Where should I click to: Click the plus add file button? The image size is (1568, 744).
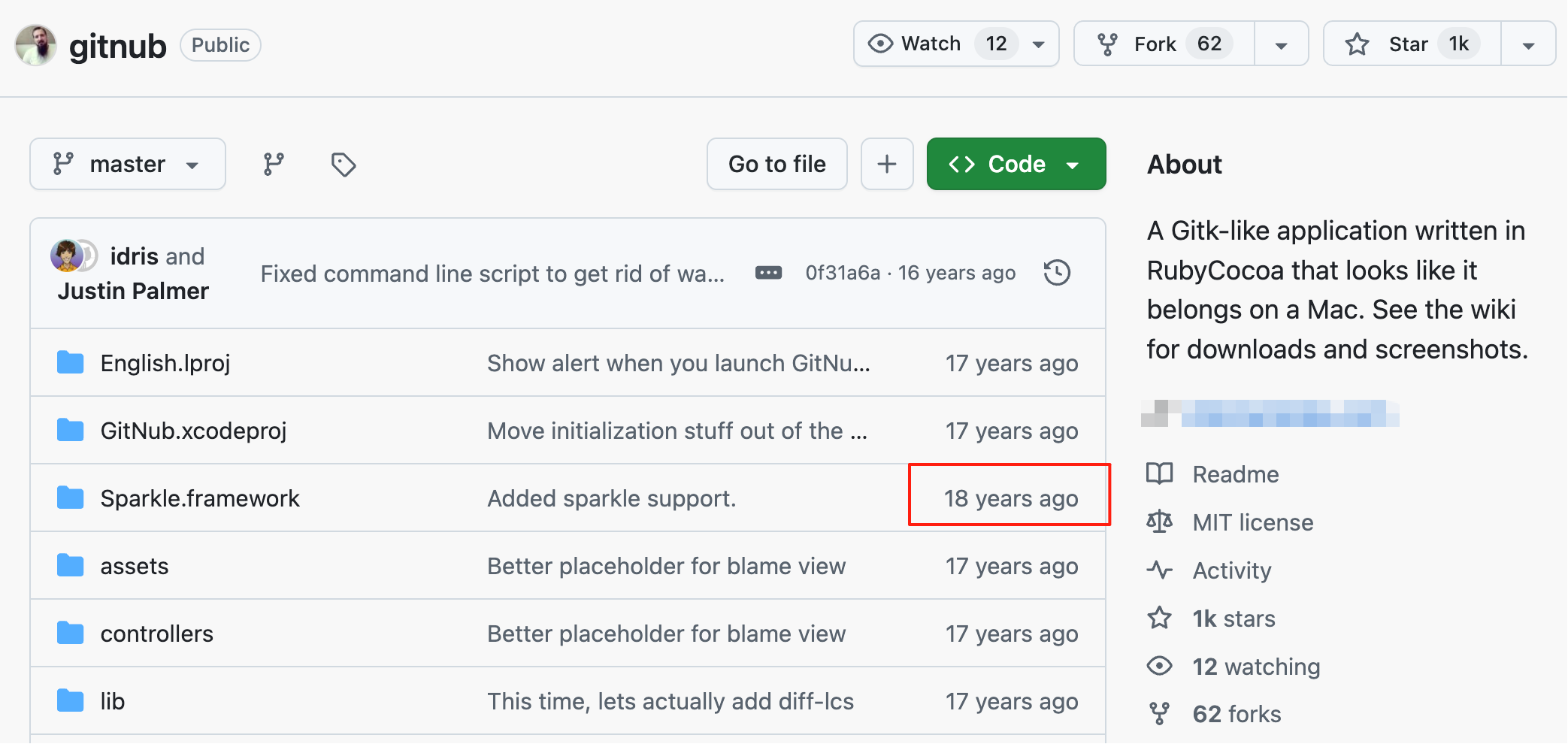click(887, 164)
